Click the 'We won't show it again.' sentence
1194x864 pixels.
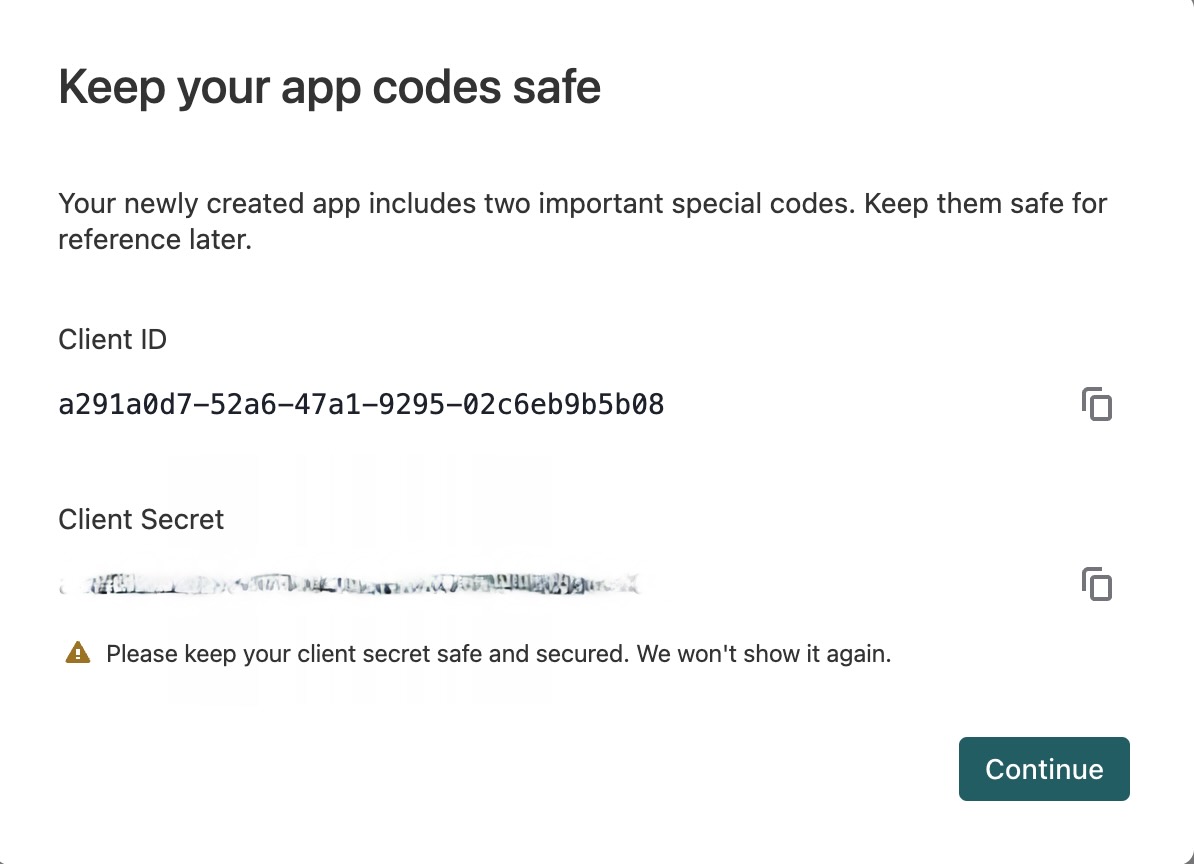(x=764, y=654)
